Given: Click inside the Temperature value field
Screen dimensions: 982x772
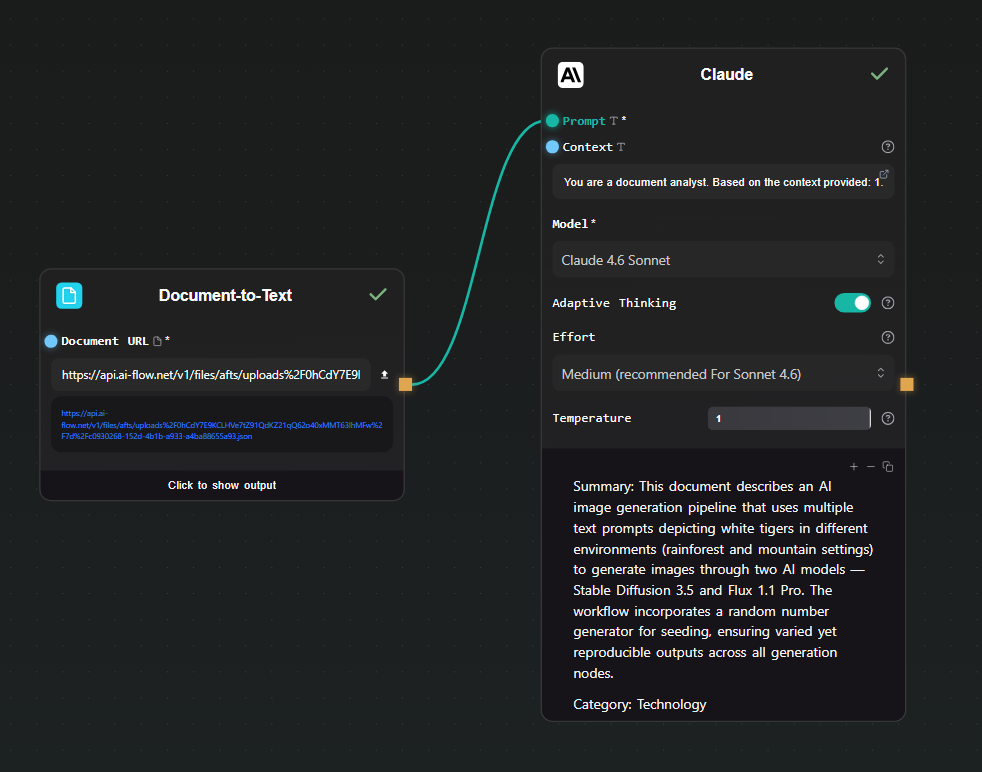Looking at the screenshot, I should click(x=790, y=418).
